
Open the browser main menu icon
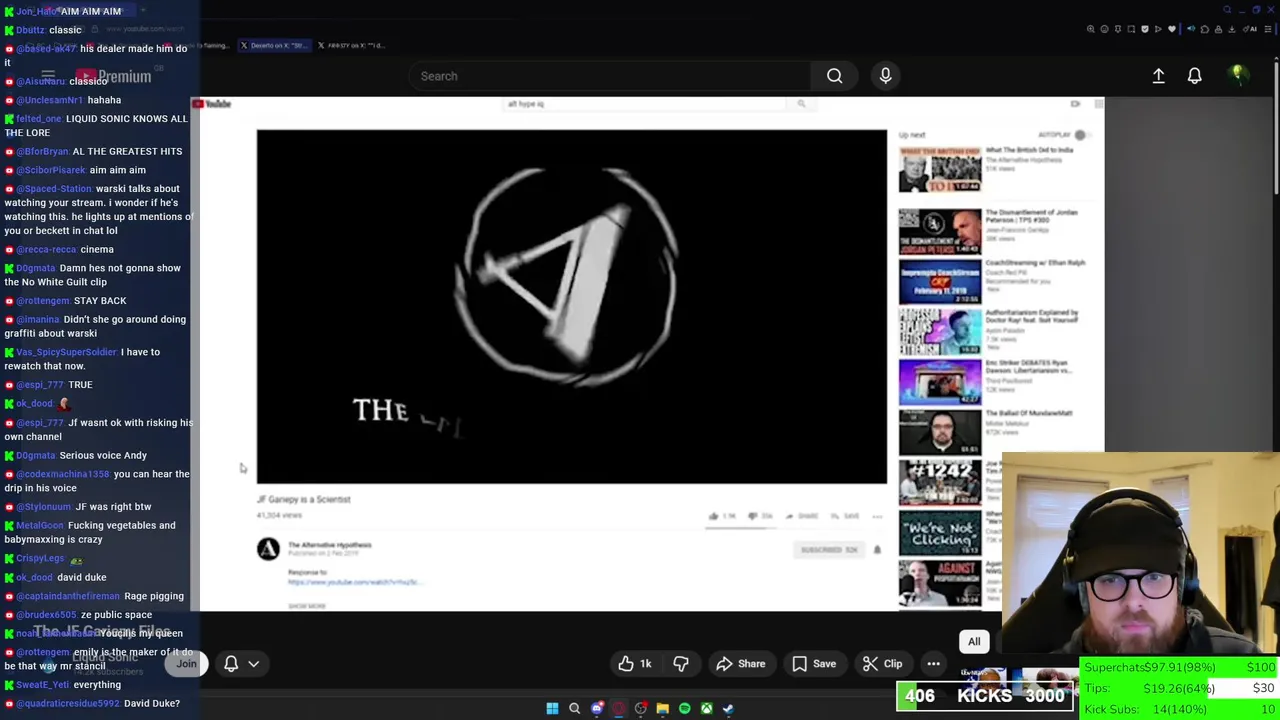(x=1268, y=29)
